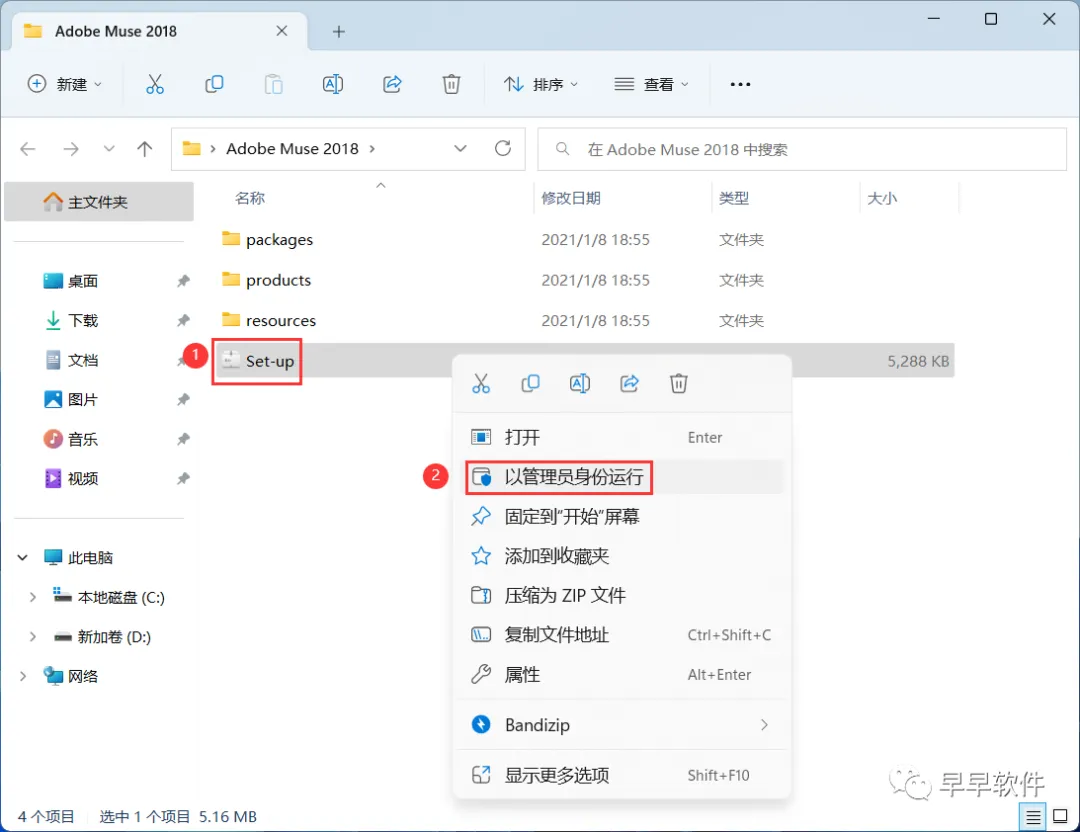
Task: Click search box for Adobe Muse 2018
Action: point(802,149)
